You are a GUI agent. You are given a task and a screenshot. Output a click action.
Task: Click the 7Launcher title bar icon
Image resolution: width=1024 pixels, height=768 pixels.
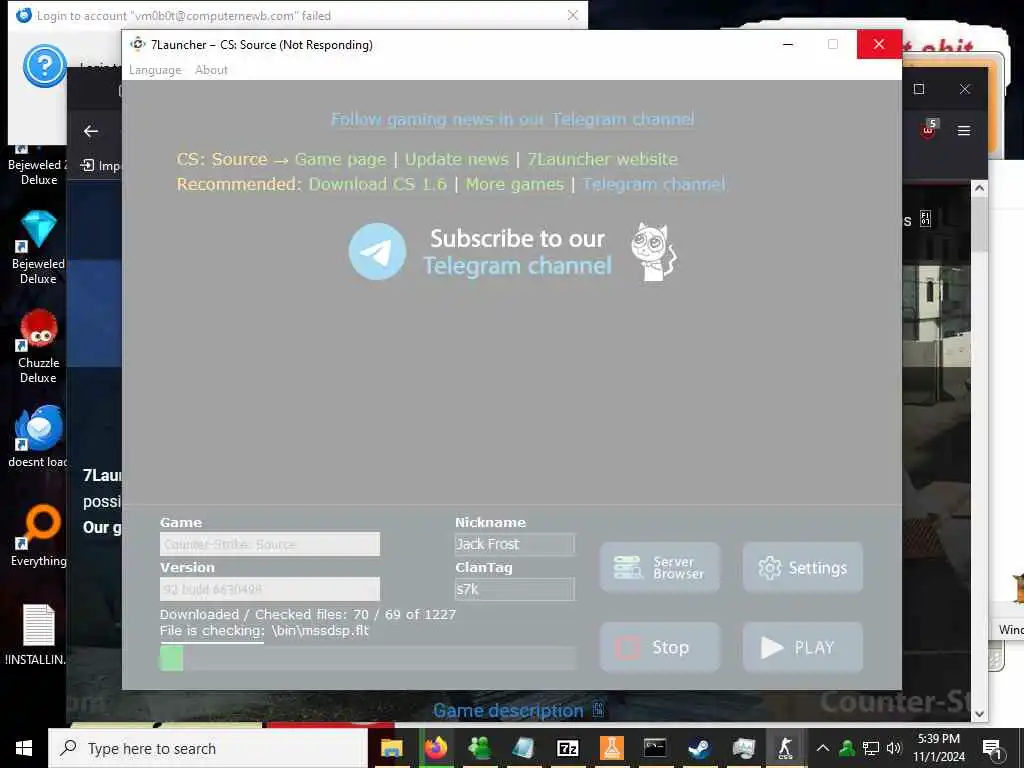137,44
